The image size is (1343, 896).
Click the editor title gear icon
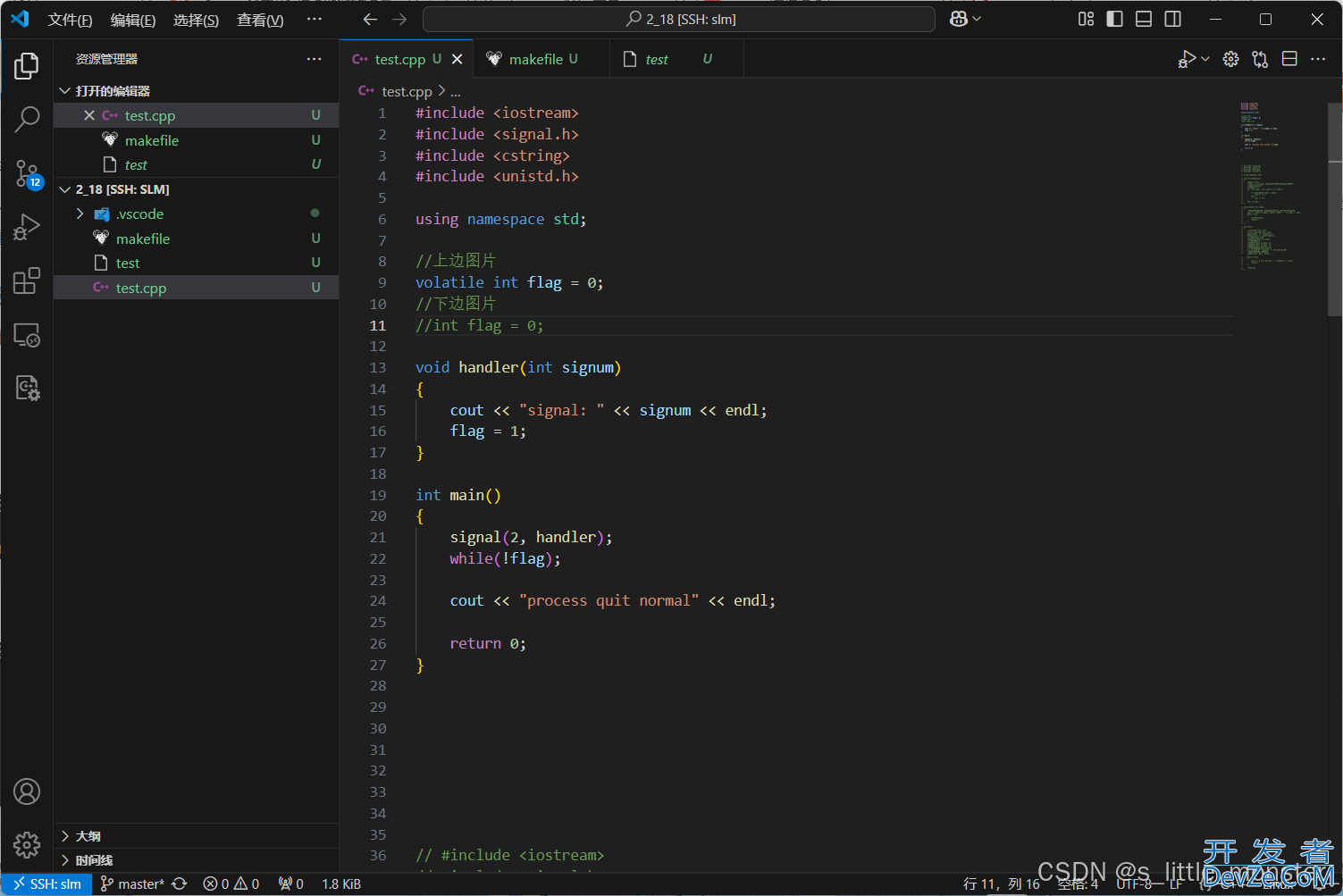[x=1230, y=59]
